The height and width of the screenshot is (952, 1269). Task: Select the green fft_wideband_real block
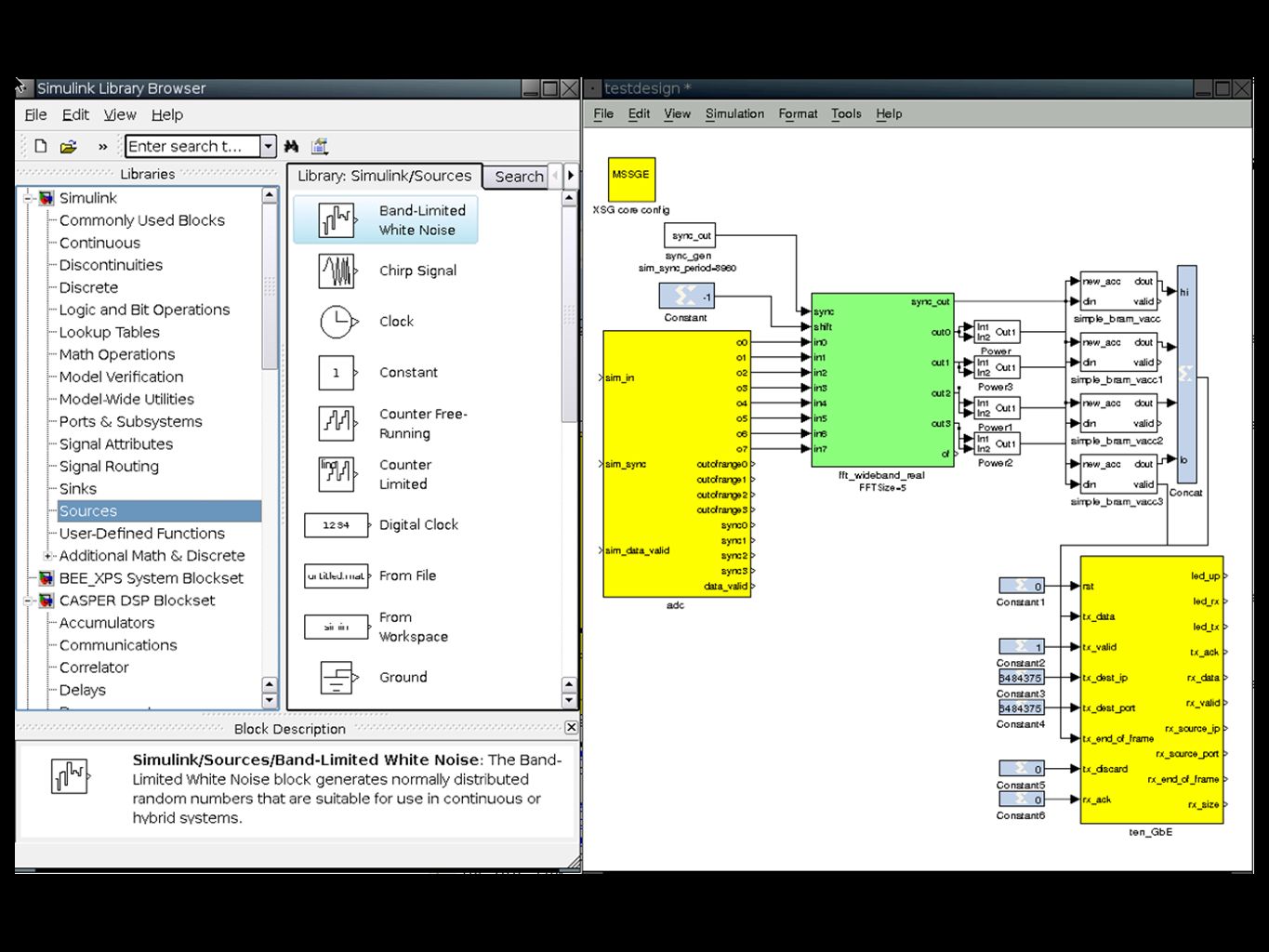pos(882,380)
